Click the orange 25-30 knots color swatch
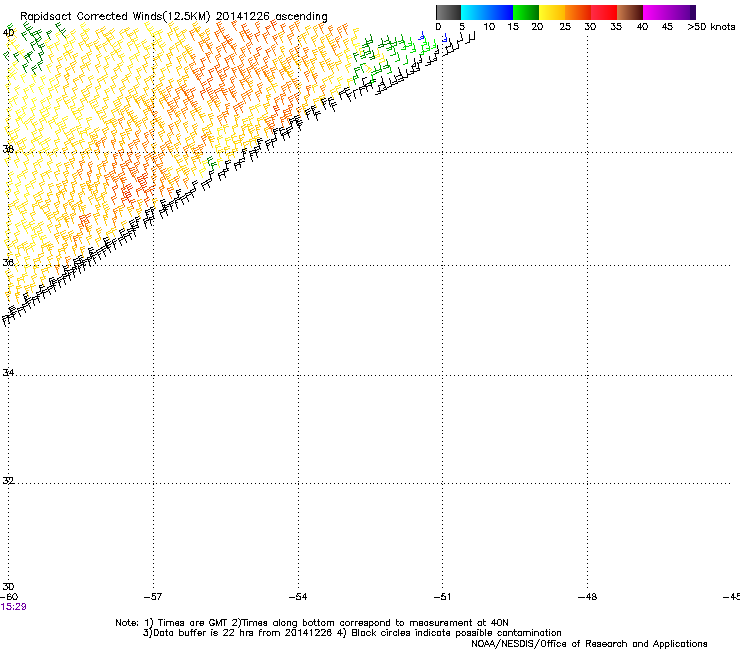 point(578,12)
